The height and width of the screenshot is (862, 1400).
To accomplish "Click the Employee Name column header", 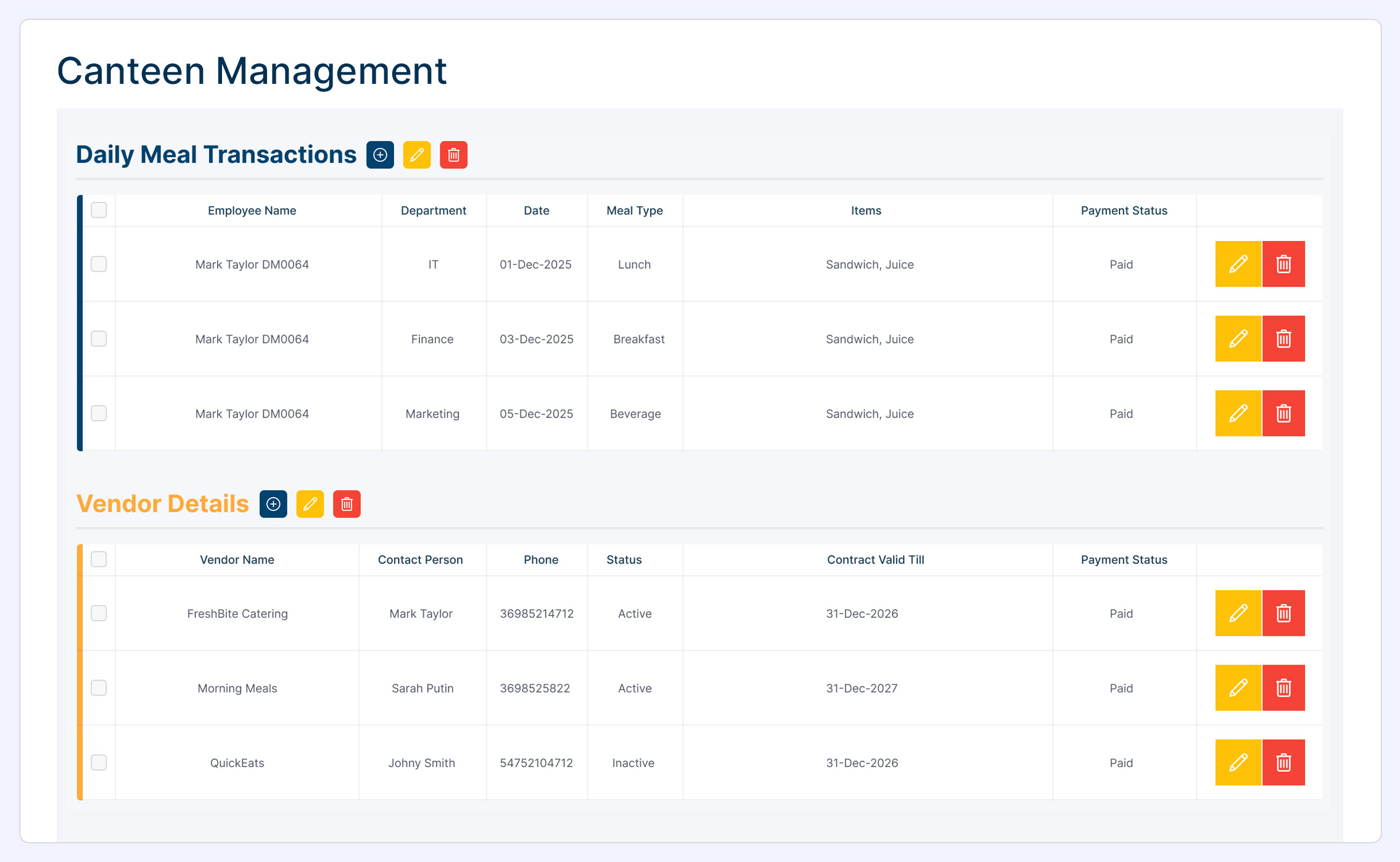I will 252,210.
